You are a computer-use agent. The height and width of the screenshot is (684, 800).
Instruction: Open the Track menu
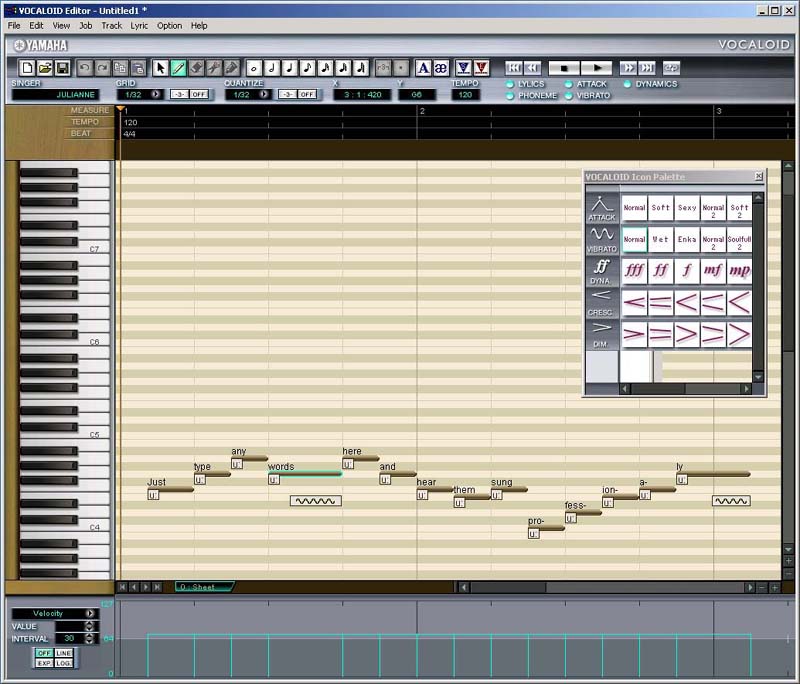[111, 26]
